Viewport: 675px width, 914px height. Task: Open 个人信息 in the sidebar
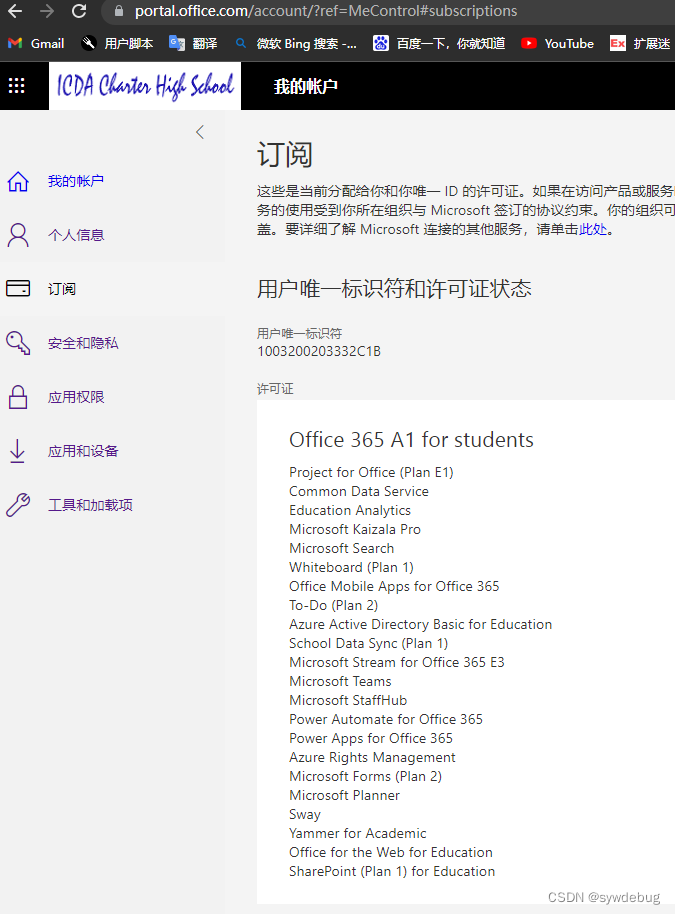[x=76, y=235]
